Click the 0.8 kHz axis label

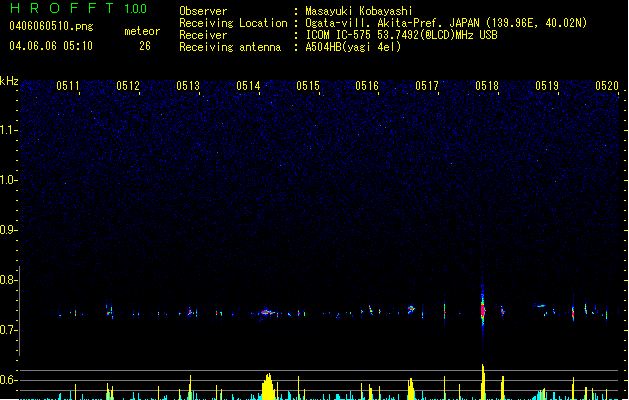[x=8, y=280]
